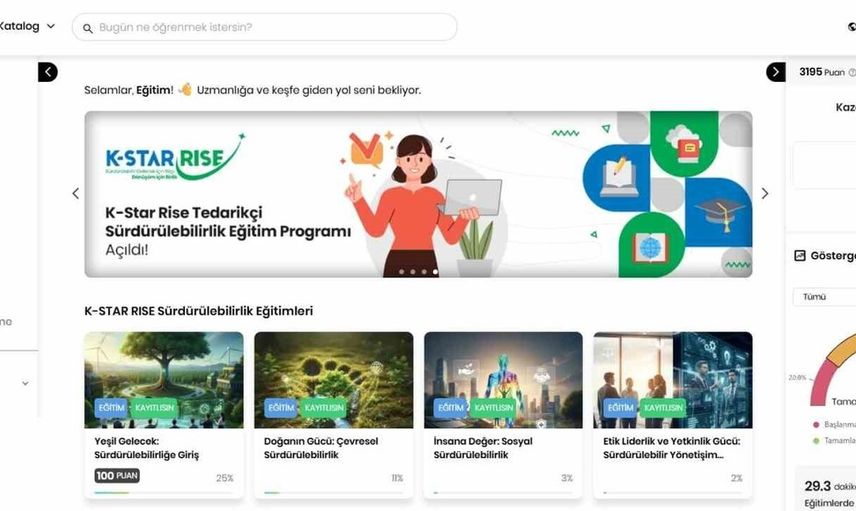856x511 pixels.
Task: Open 'Yeşil Gelecek: Sürdürülebilirliğe Giriş' course thumbnail
Action: click(163, 379)
